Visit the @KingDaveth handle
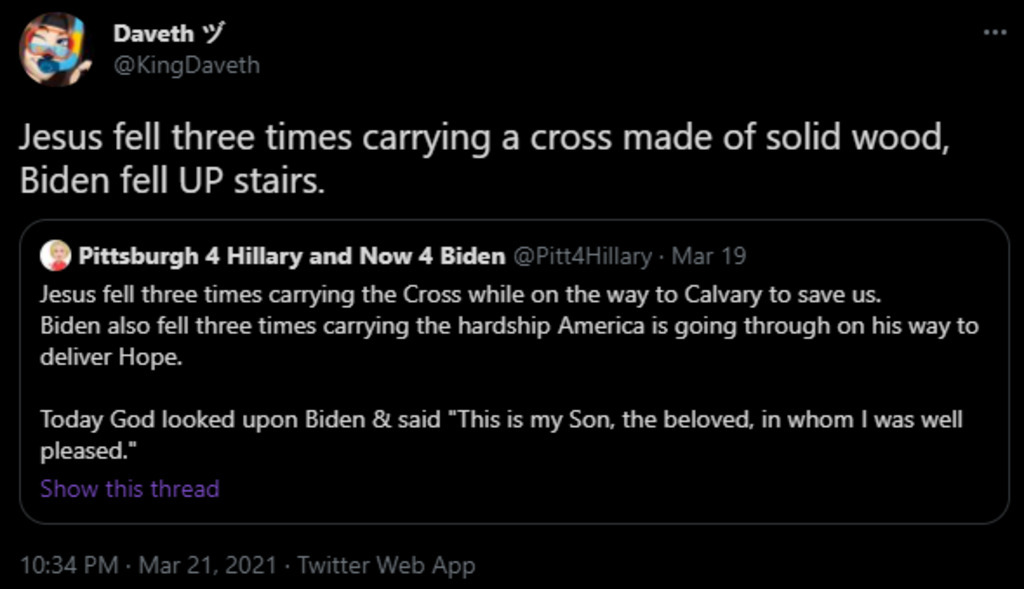Image resolution: width=1024 pixels, height=589 pixels. [x=186, y=65]
